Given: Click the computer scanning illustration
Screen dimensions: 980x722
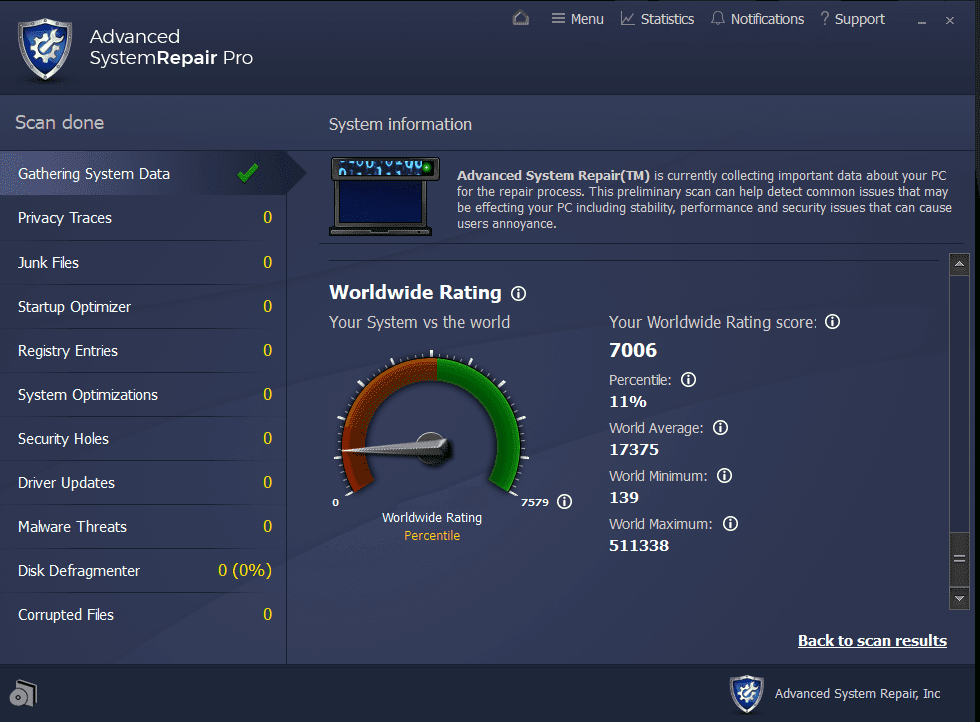Looking at the screenshot, I should click(384, 196).
